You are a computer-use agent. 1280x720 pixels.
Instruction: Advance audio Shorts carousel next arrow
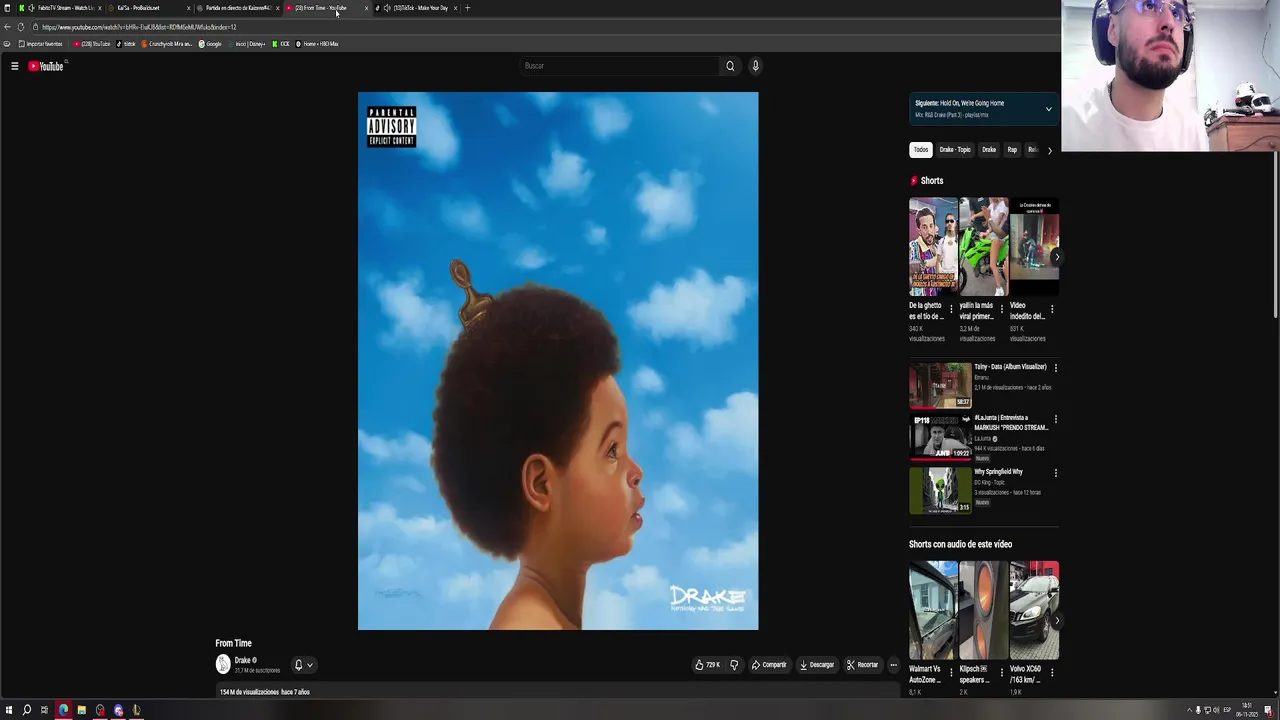1057,620
